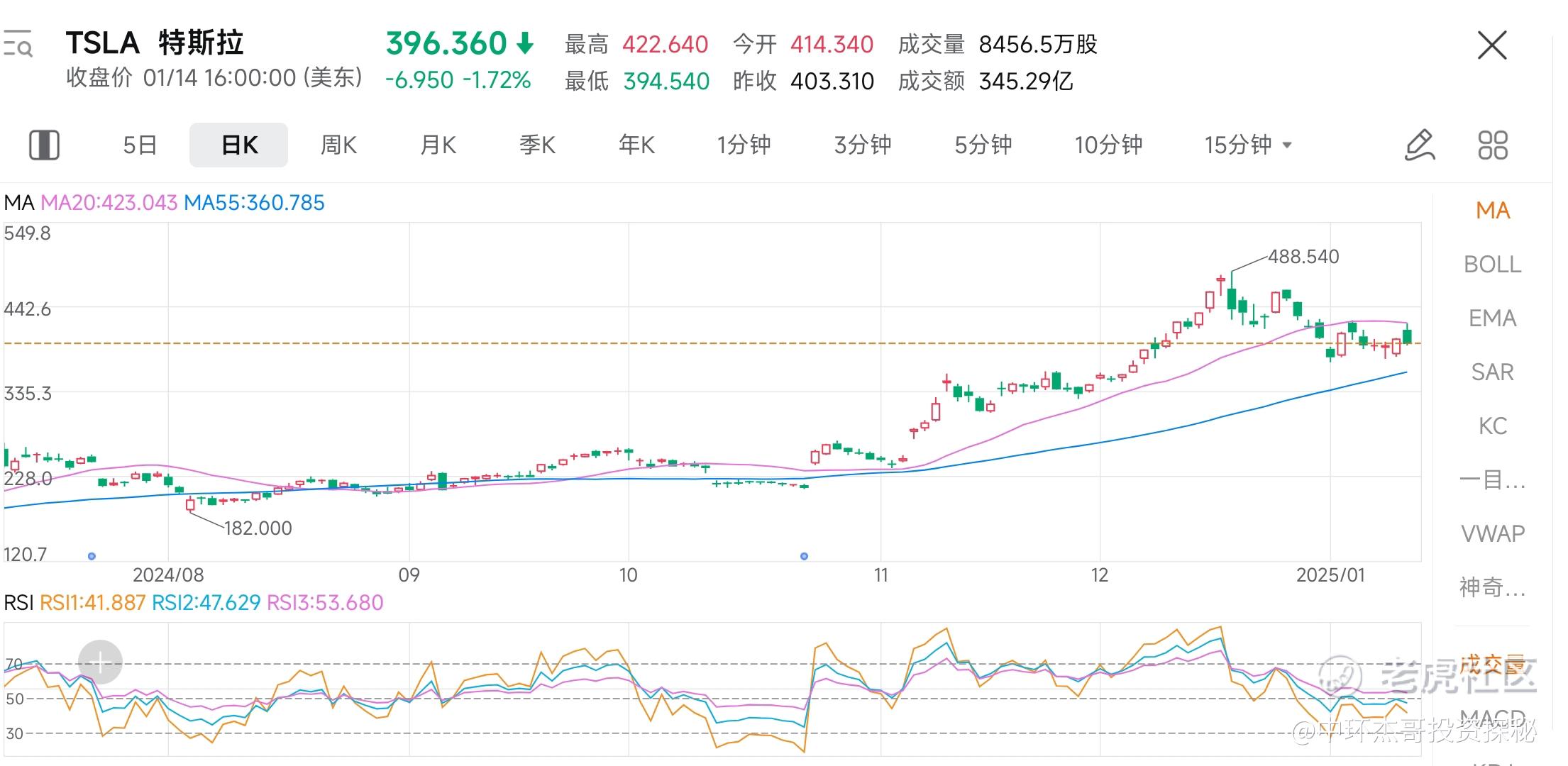This screenshot has height=766, width=1568.
Task: Select the 3分钟 interval
Action: coord(863,145)
